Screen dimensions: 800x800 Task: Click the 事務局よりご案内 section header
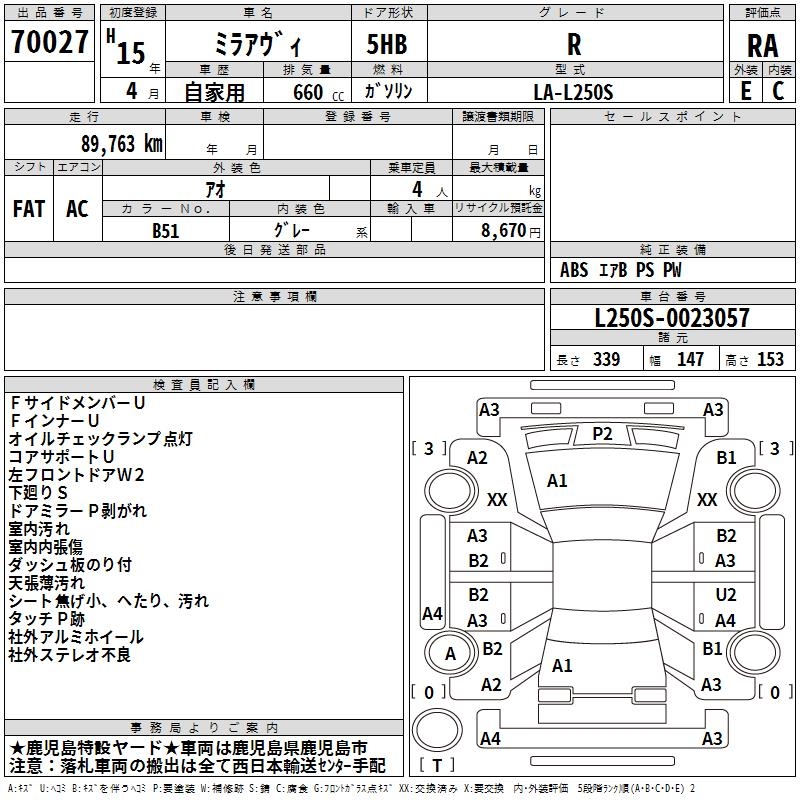click(x=204, y=728)
